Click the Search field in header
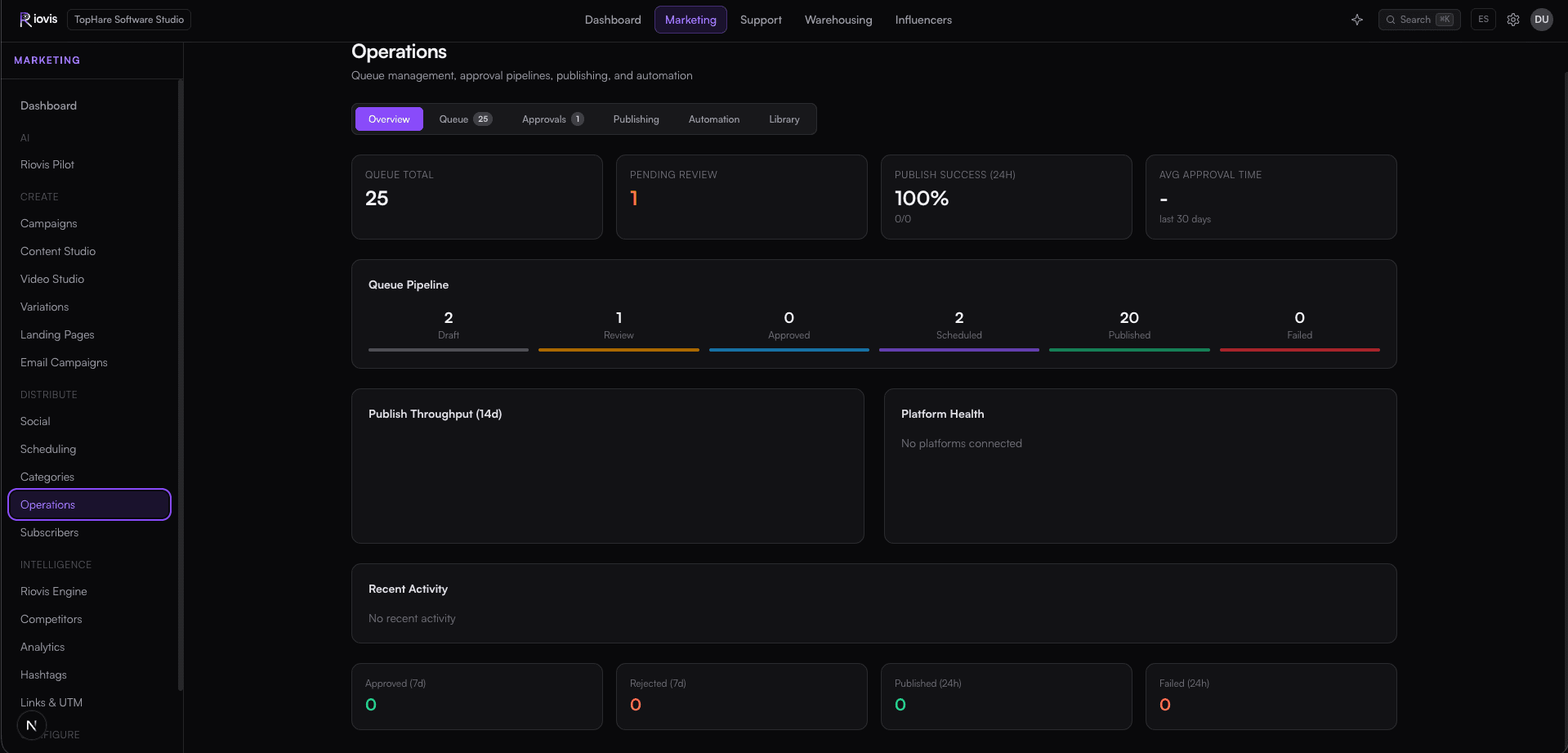 [1419, 20]
